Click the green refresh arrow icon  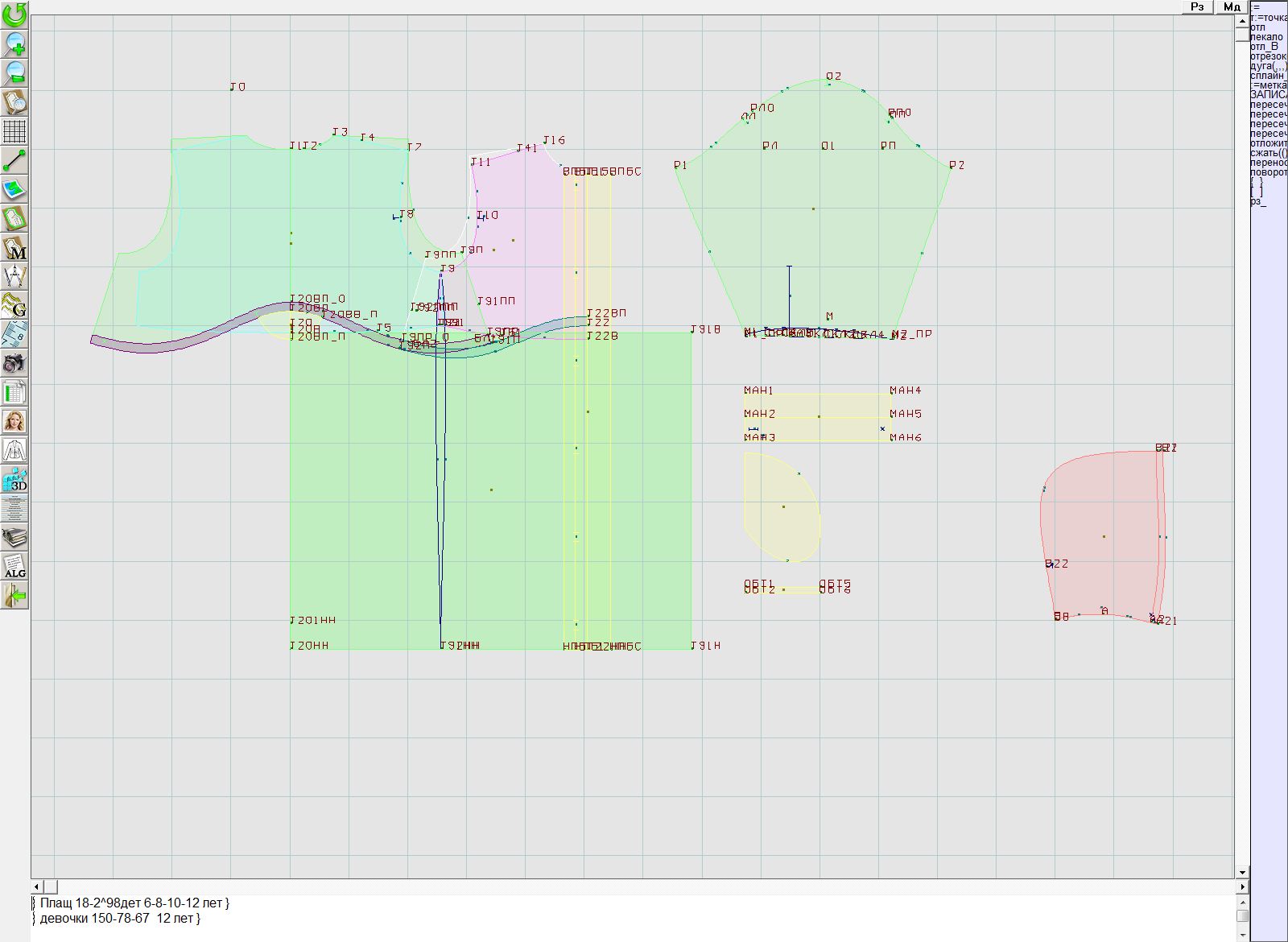pyautogui.click(x=14, y=14)
